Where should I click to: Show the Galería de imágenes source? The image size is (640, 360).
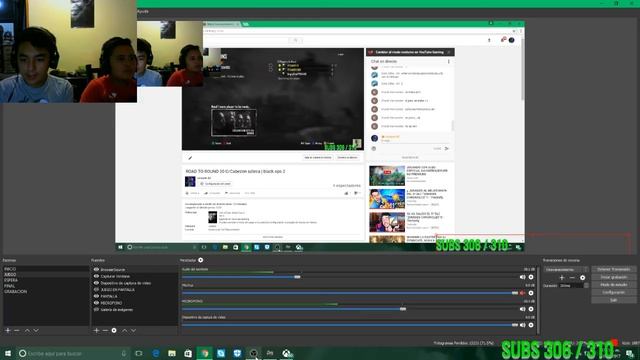coord(96,309)
